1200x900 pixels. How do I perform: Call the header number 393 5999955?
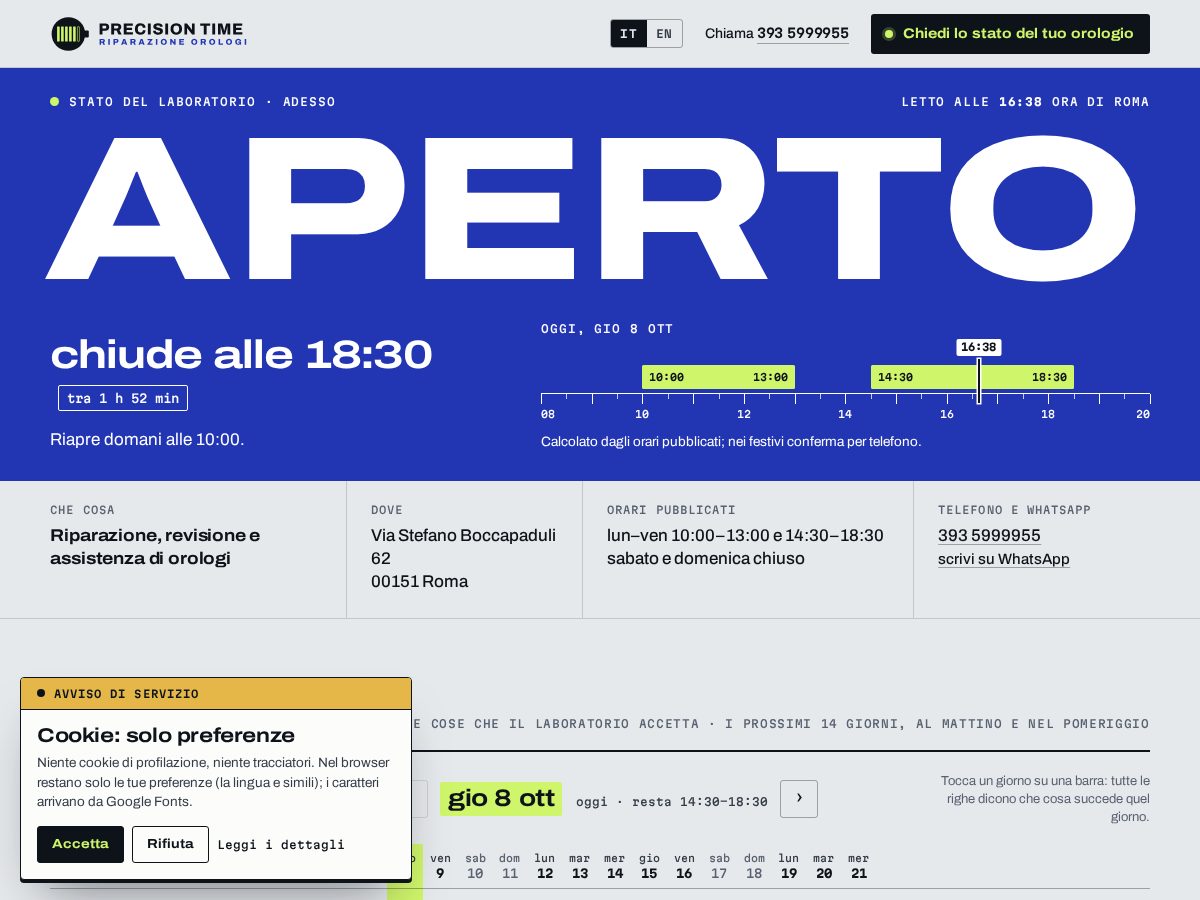[803, 34]
